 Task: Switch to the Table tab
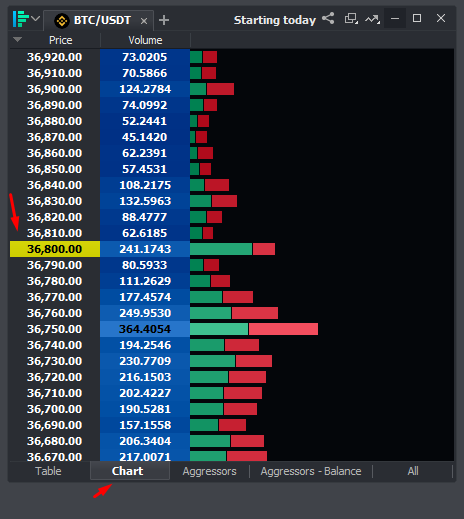48,471
